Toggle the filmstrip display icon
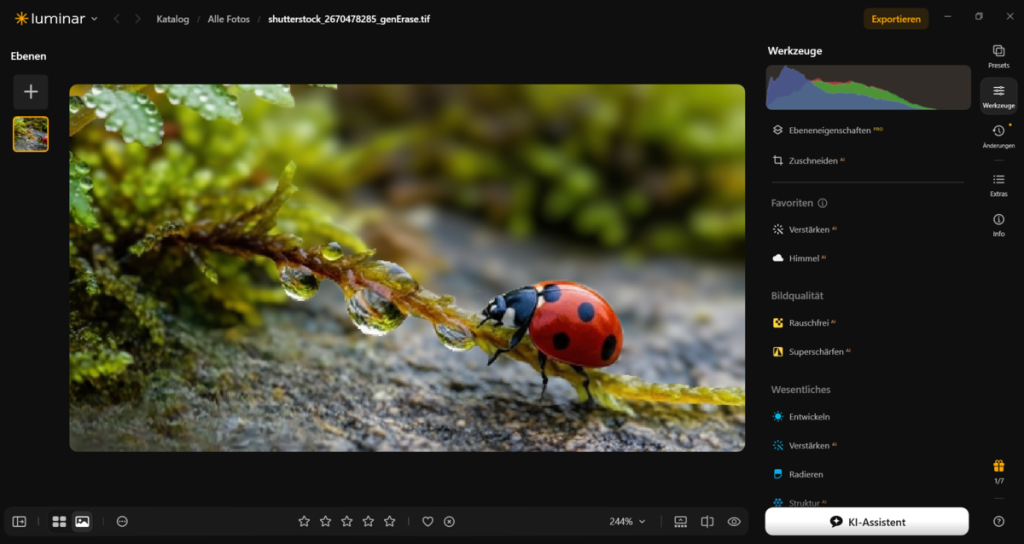 [x=680, y=522]
